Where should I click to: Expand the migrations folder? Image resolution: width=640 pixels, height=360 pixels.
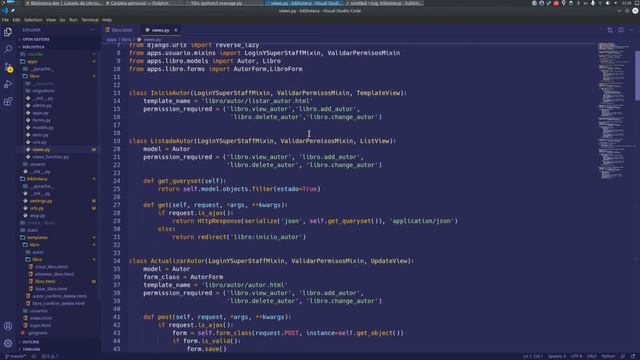coord(43,91)
